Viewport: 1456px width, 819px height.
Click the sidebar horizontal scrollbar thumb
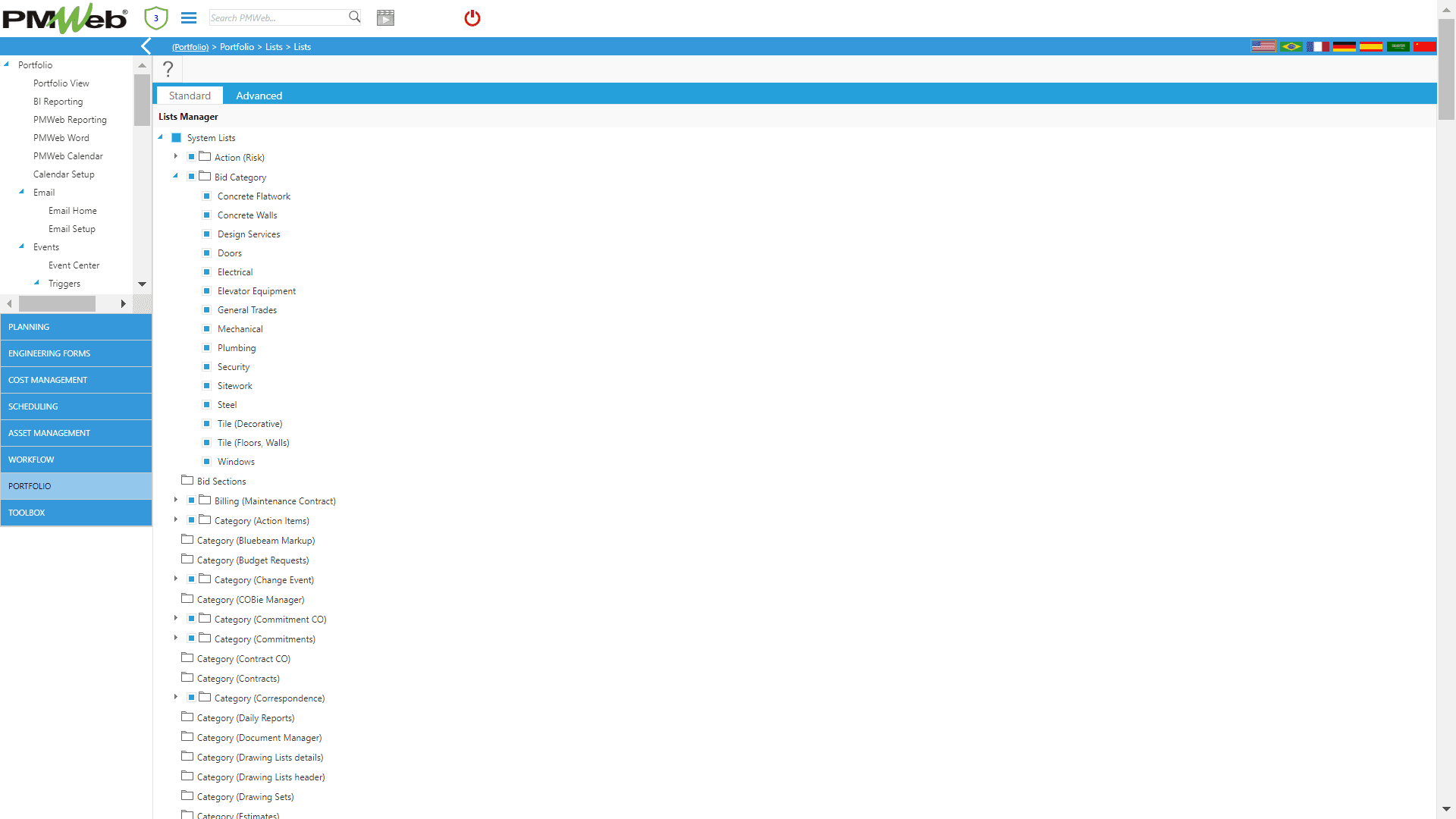click(x=57, y=303)
